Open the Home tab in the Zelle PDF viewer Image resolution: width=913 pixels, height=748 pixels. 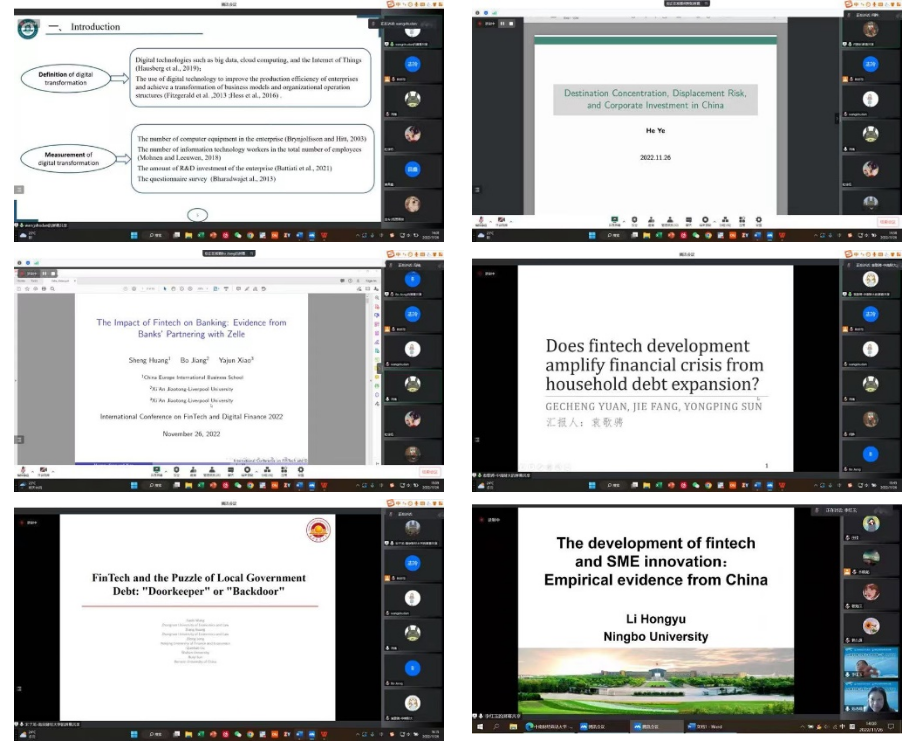tap(22, 281)
